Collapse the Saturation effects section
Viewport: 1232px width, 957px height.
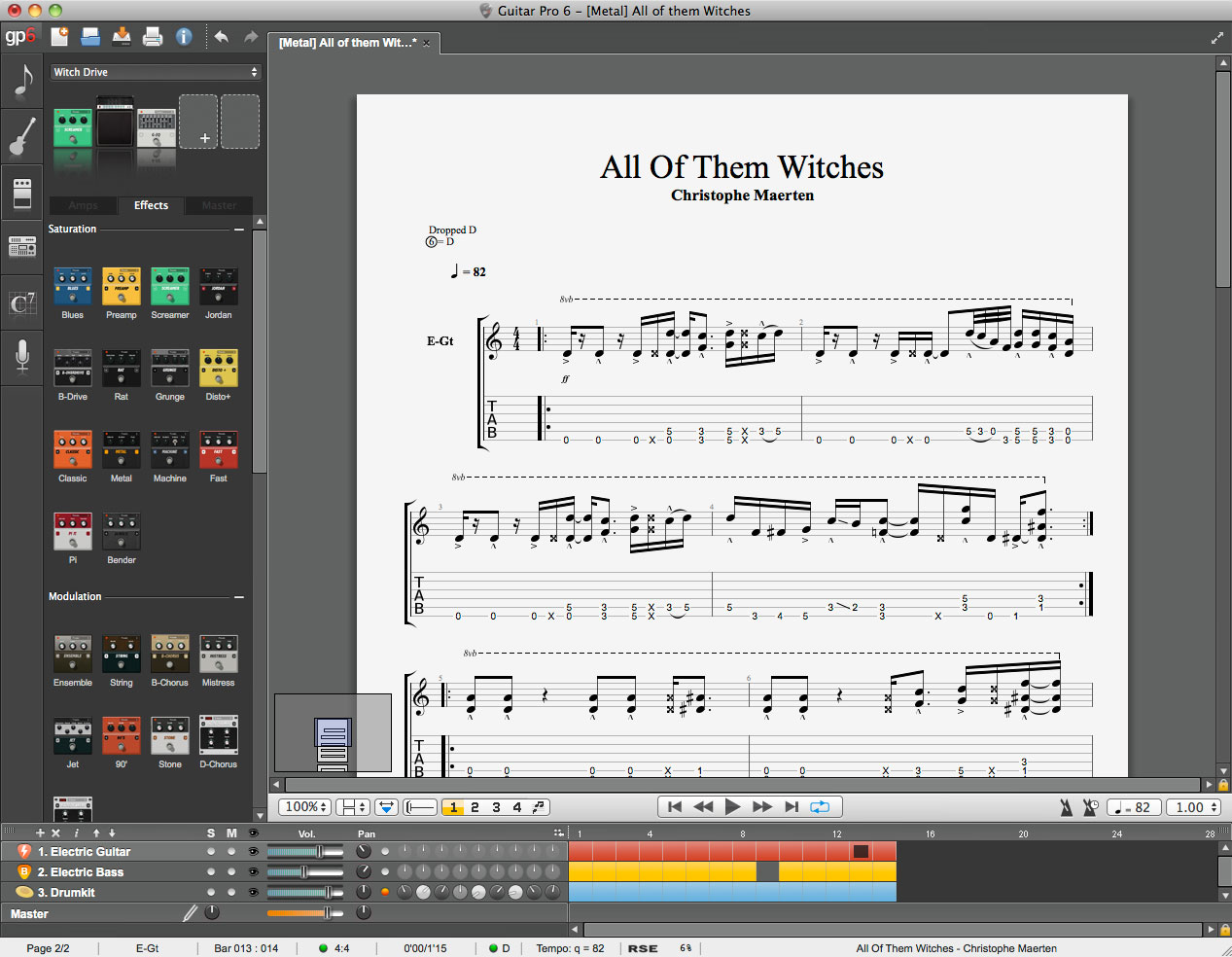click(239, 230)
